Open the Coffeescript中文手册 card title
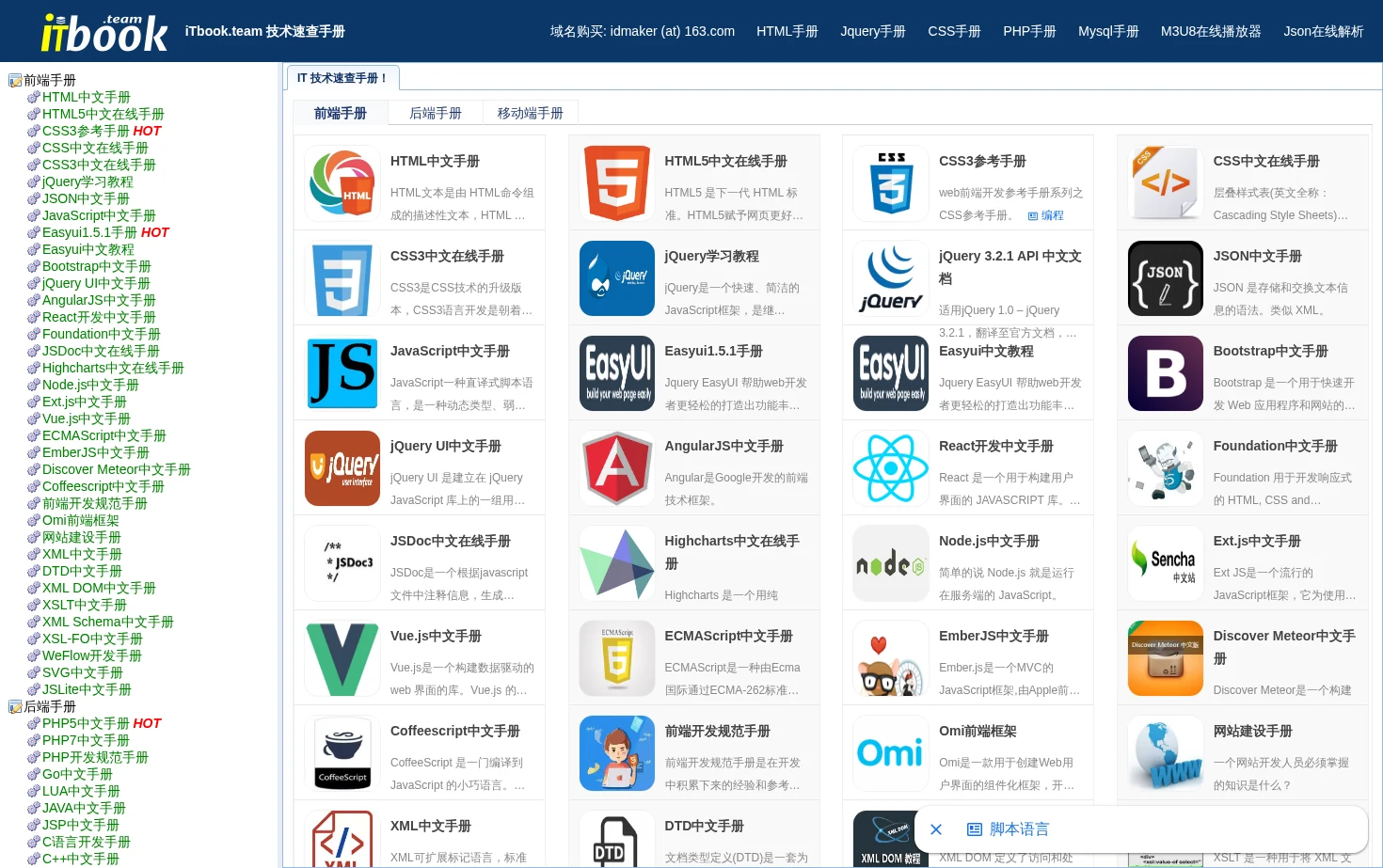This screenshot has height=868, width=1383. (x=455, y=732)
